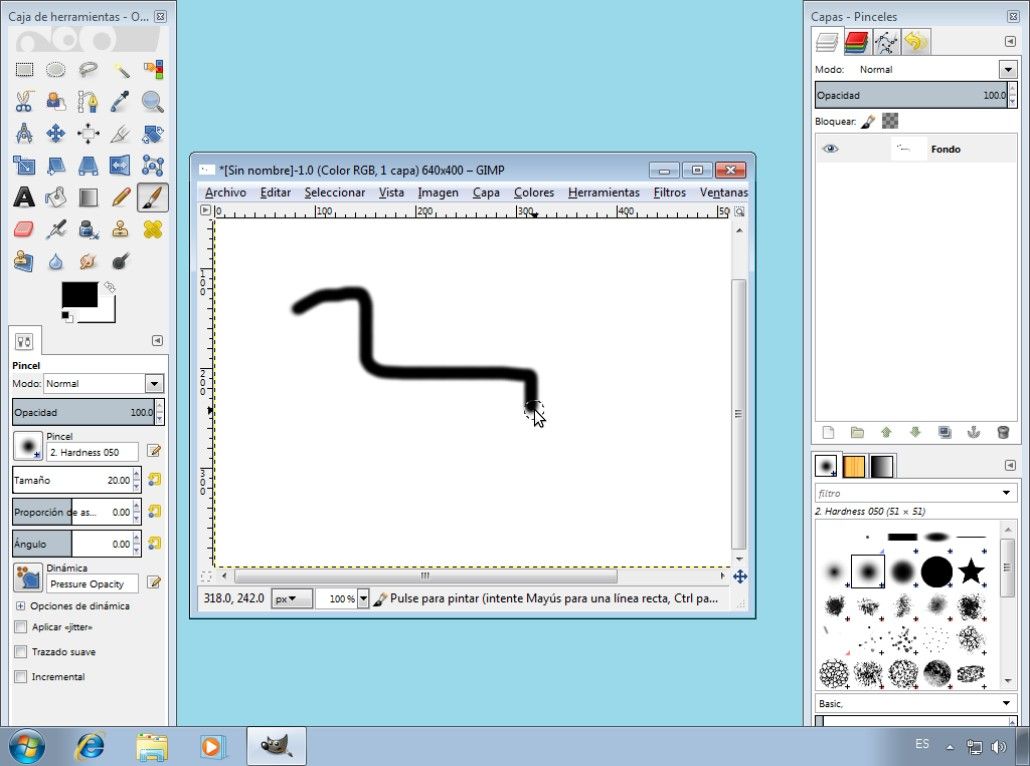Select the Zoom magnifier tool
Screen dimensions: 1030x766
[152, 101]
